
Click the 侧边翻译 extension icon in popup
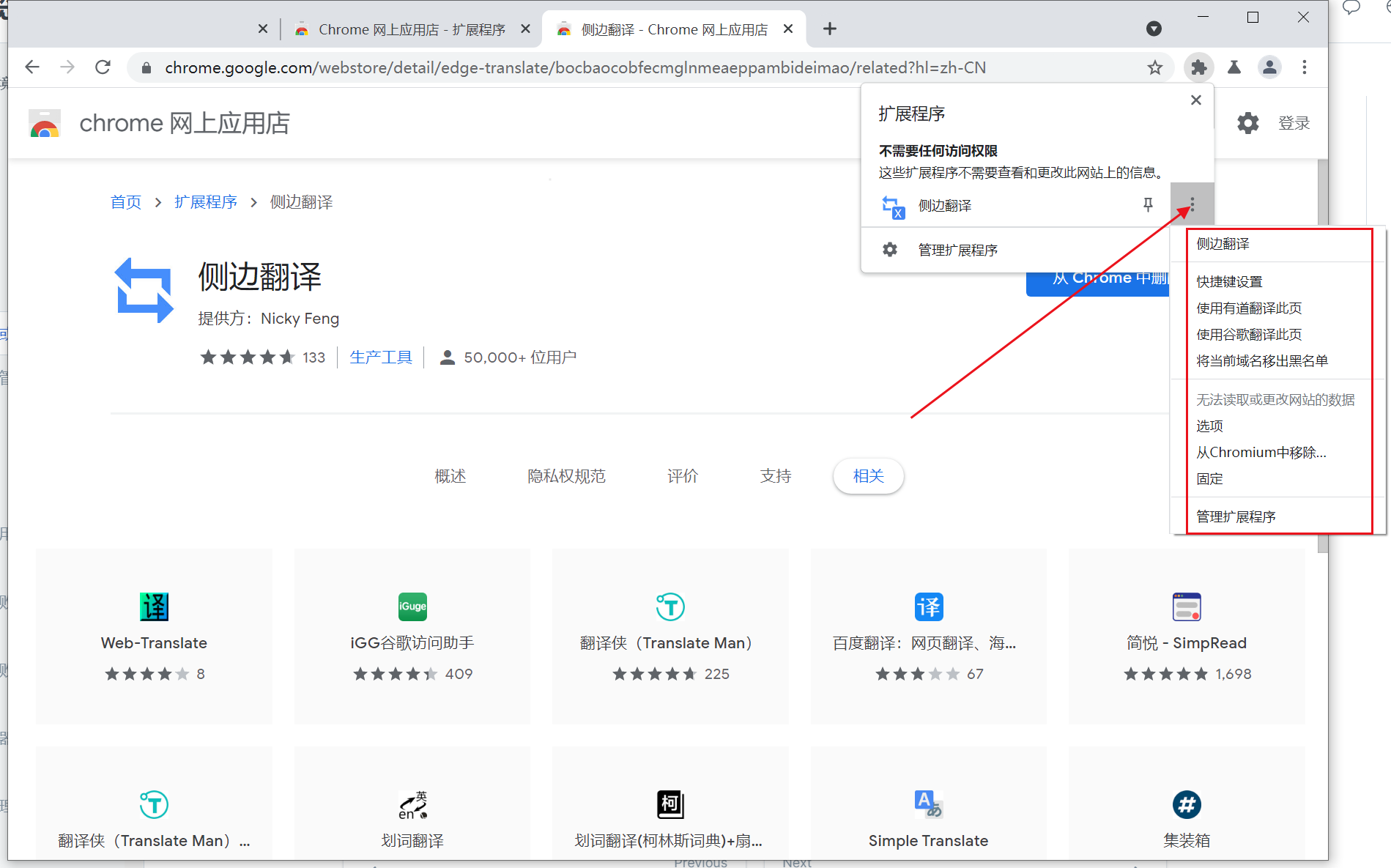pyautogui.click(x=893, y=207)
